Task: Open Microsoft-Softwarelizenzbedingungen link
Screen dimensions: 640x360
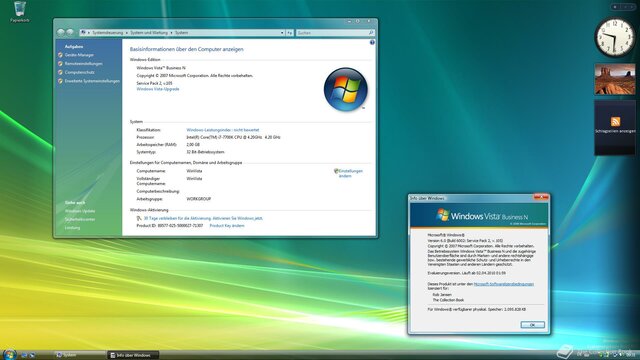Action: pos(504,284)
